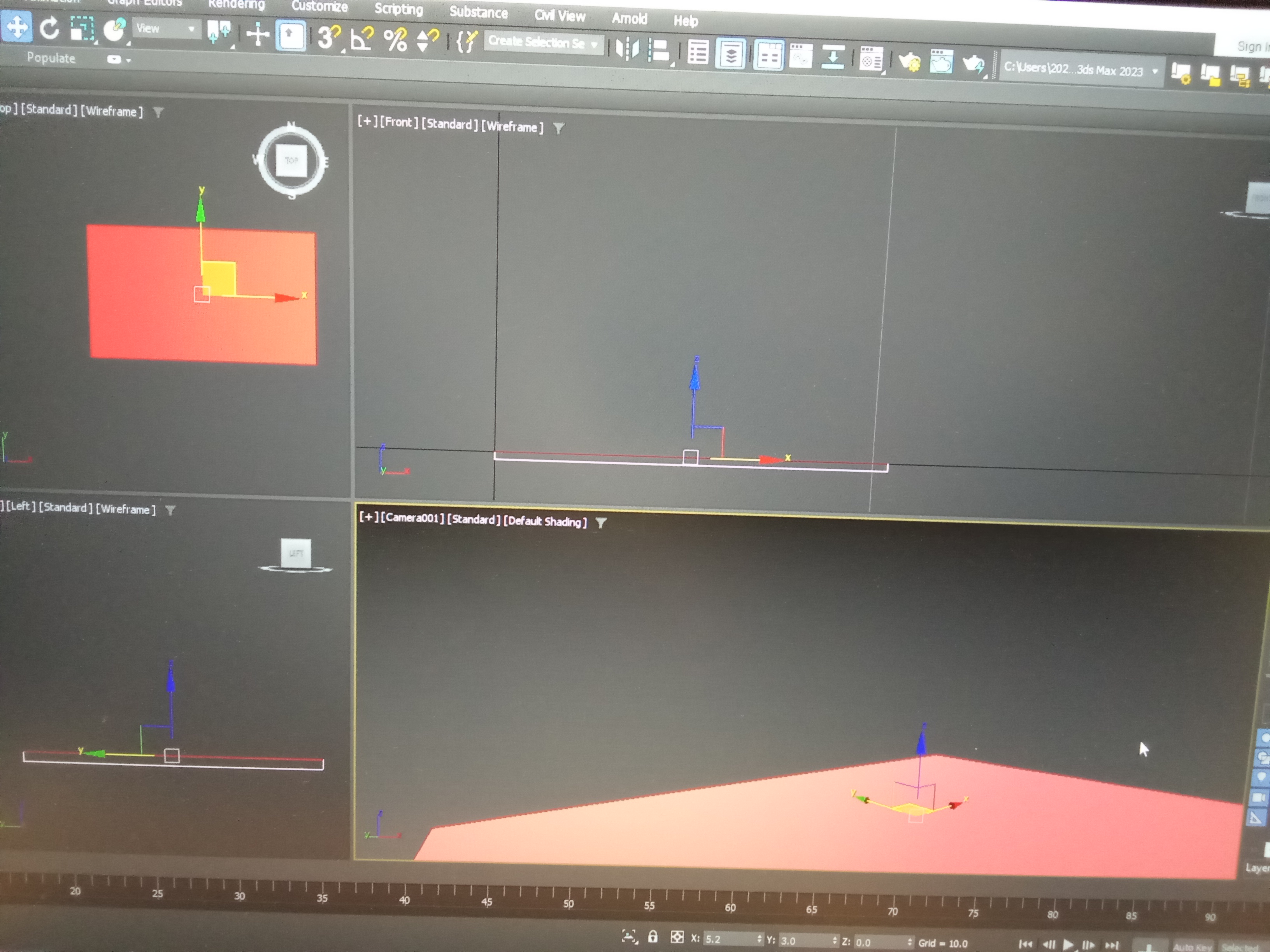Image resolution: width=1270 pixels, height=952 pixels.
Task: Click the Populate ribbon tab
Action: [x=51, y=58]
